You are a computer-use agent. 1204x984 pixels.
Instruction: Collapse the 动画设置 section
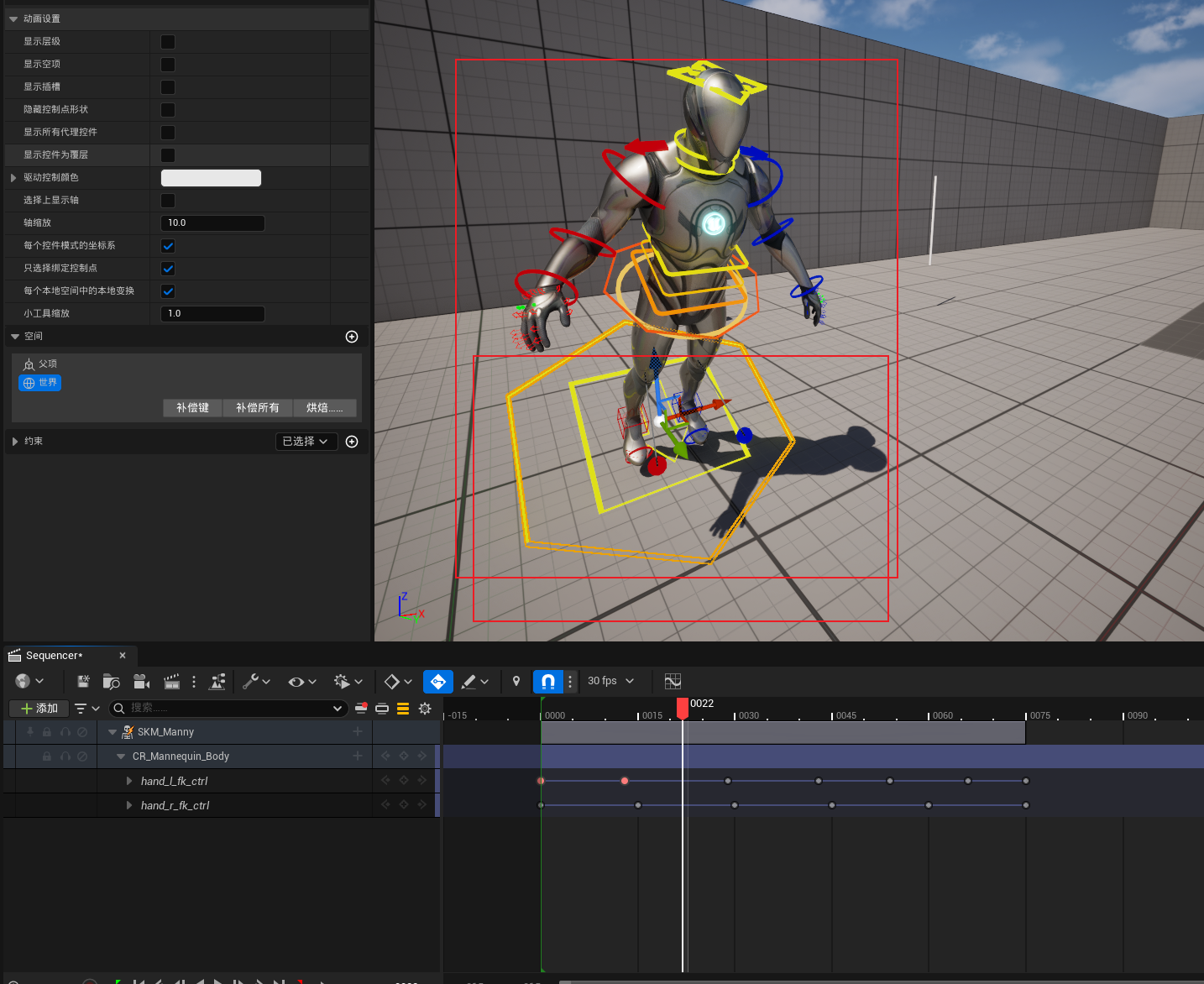pyautogui.click(x=13, y=19)
